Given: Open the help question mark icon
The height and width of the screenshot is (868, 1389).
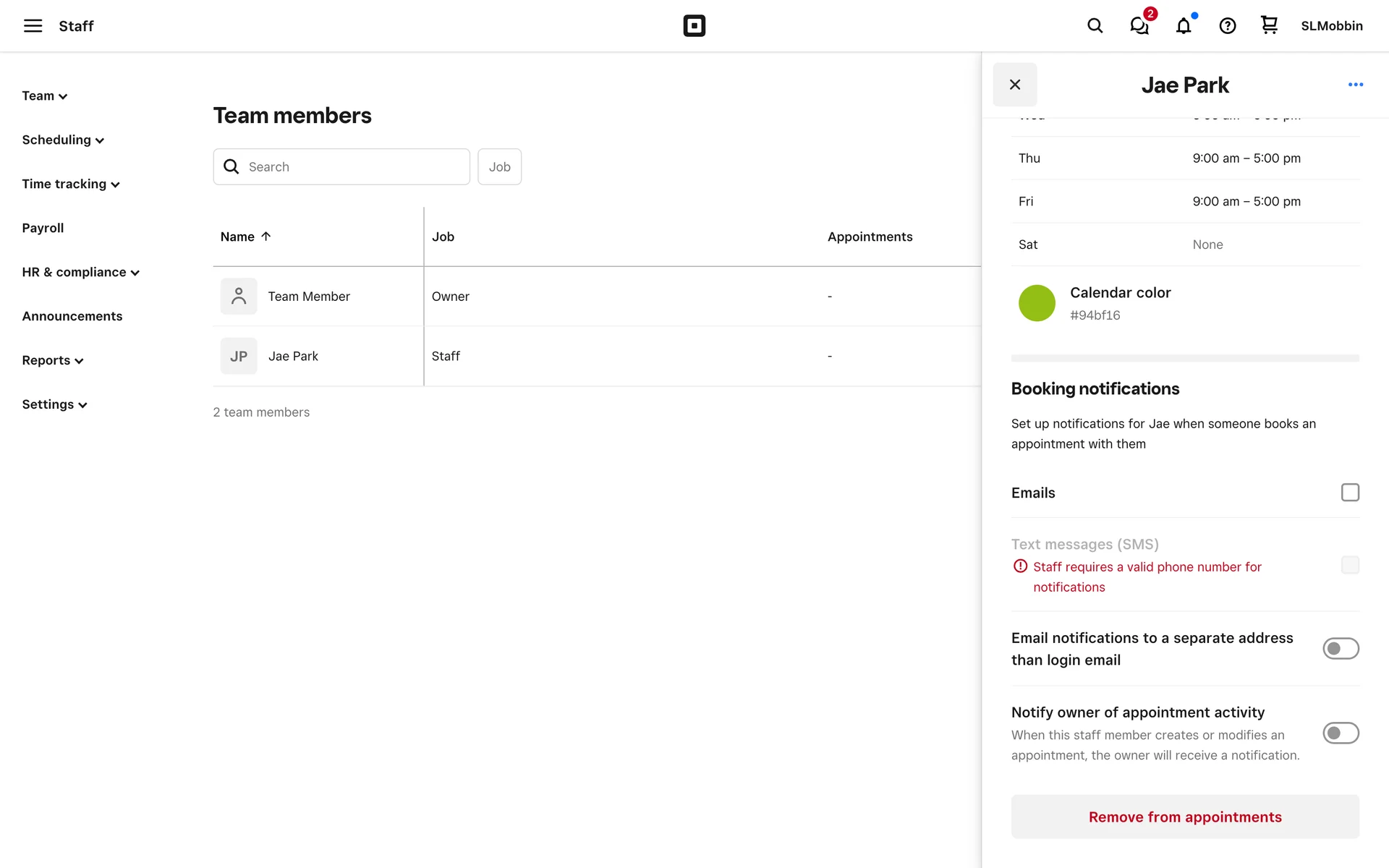Looking at the screenshot, I should [1227, 26].
